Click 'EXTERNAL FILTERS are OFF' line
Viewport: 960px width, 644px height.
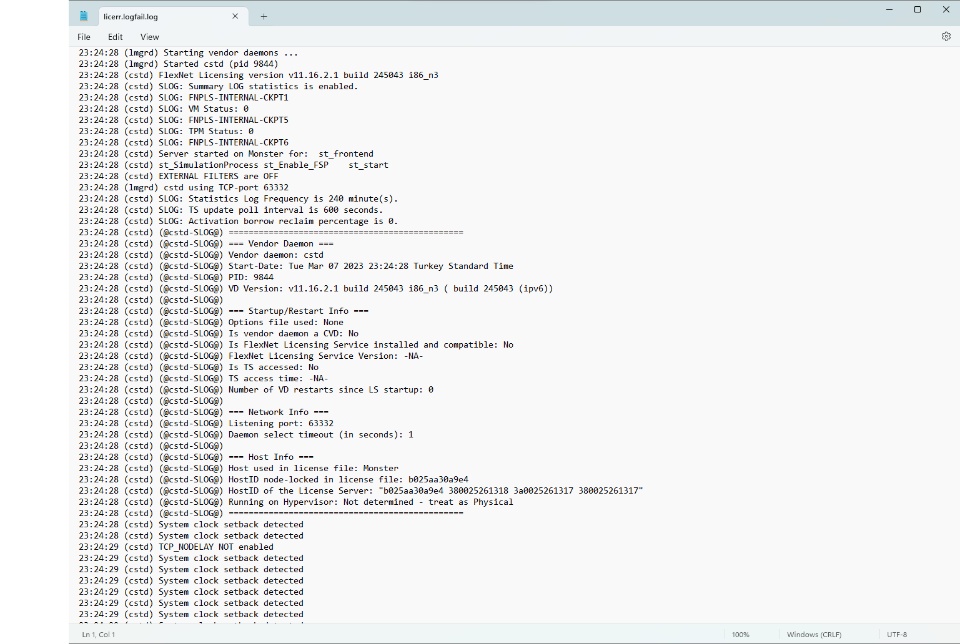pos(178,176)
